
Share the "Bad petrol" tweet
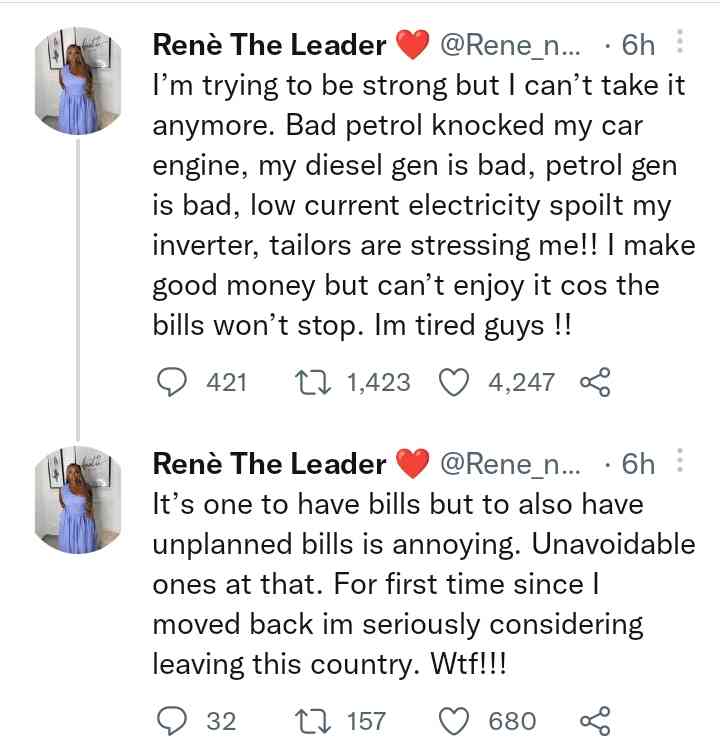tap(594, 381)
